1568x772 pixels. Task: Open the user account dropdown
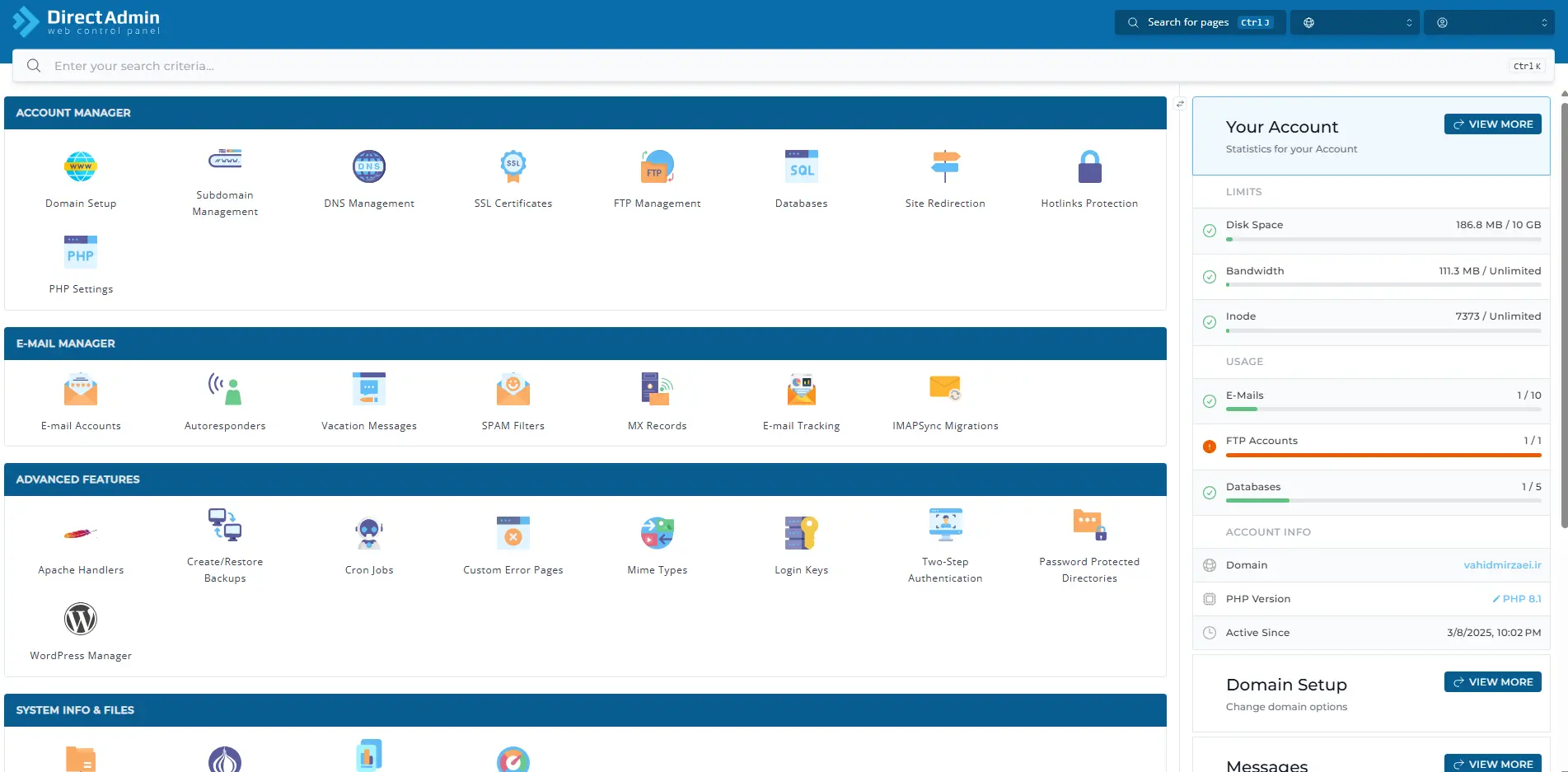[x=1490, y=22]
